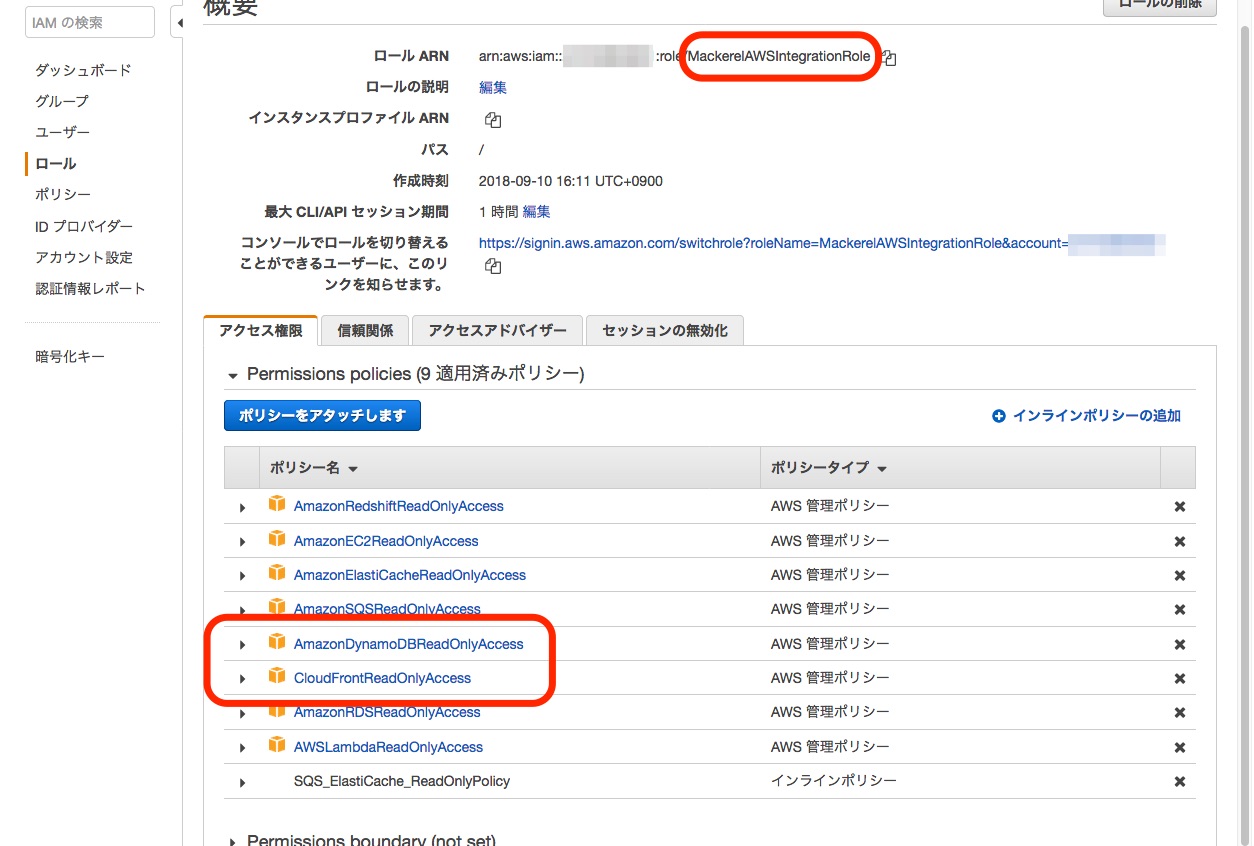Expand AWSLambdaReadOnlyAccess row details
This screenshot has width=1254, height=846.
pyautogui.click(x=242, y=748)
